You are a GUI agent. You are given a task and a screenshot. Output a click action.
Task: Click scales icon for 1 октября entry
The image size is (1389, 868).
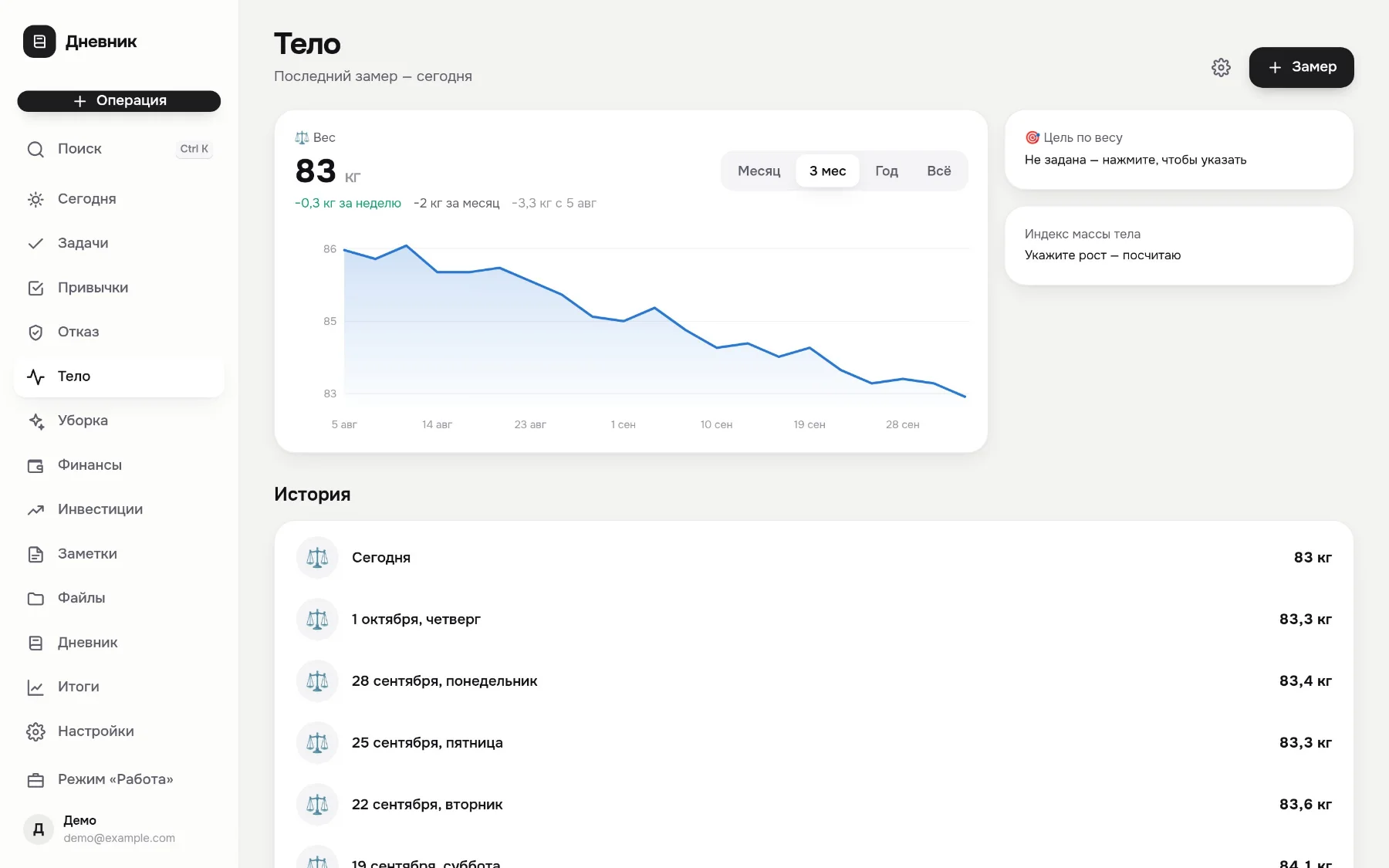coord(317,619)
